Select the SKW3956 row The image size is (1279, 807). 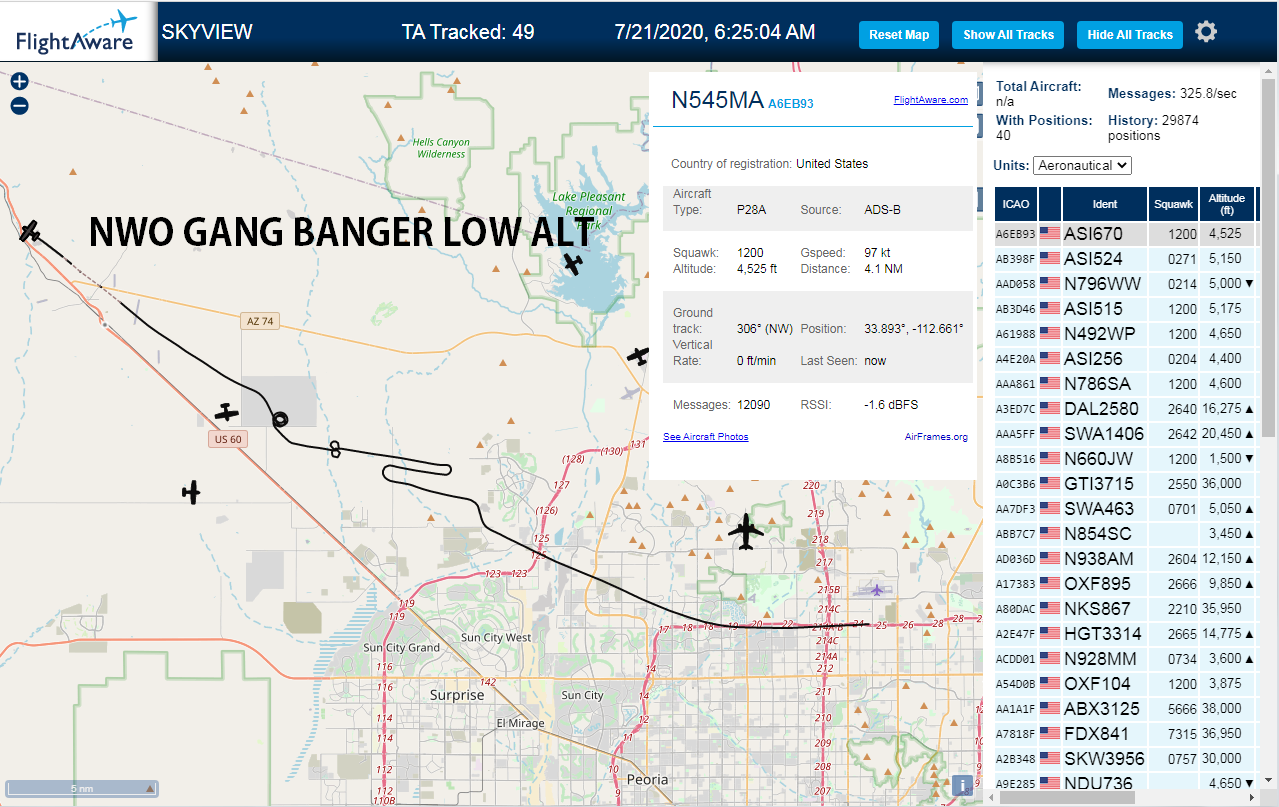(1125, 759)
